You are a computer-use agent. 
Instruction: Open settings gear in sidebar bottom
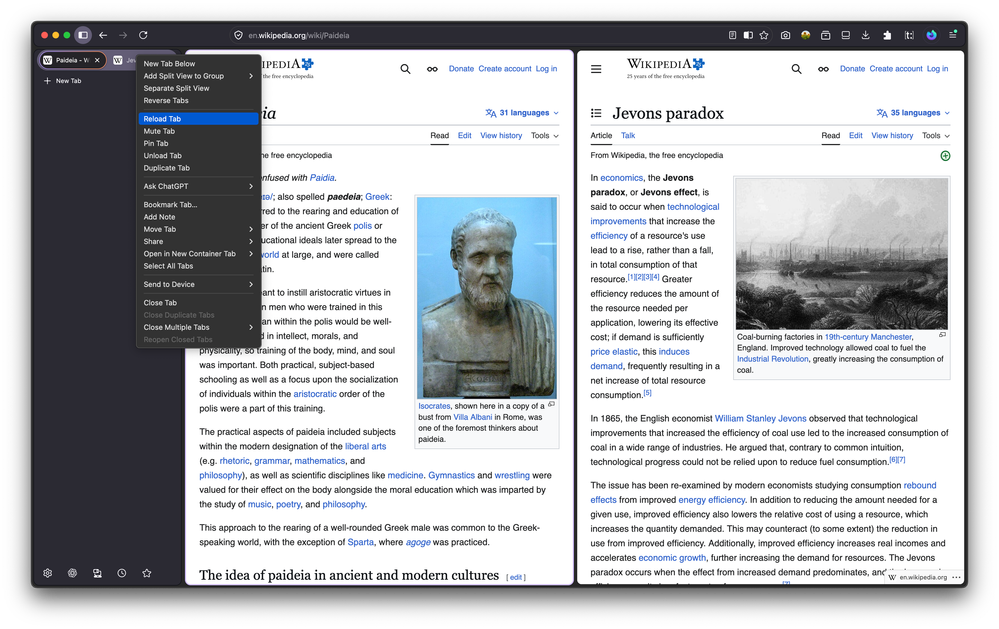(x=48, y=573)
